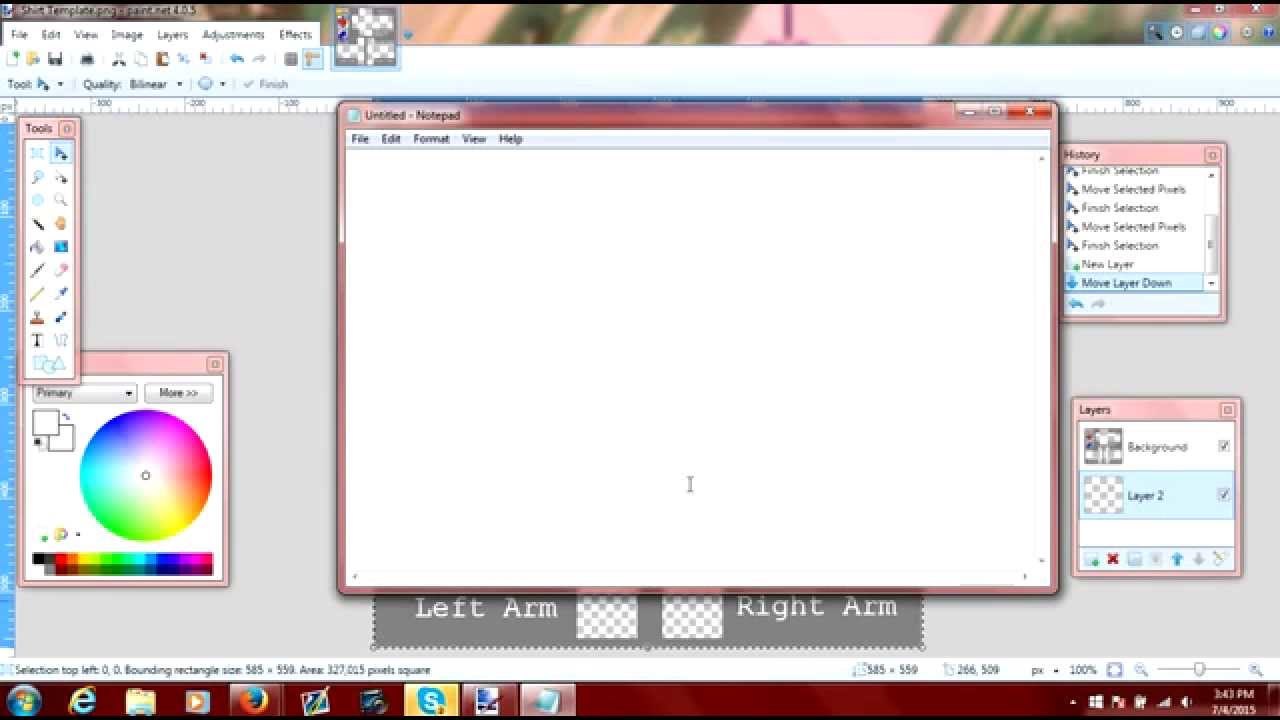
Task: Adjust the zoom slider in status bar
Action: [1198, 670]
